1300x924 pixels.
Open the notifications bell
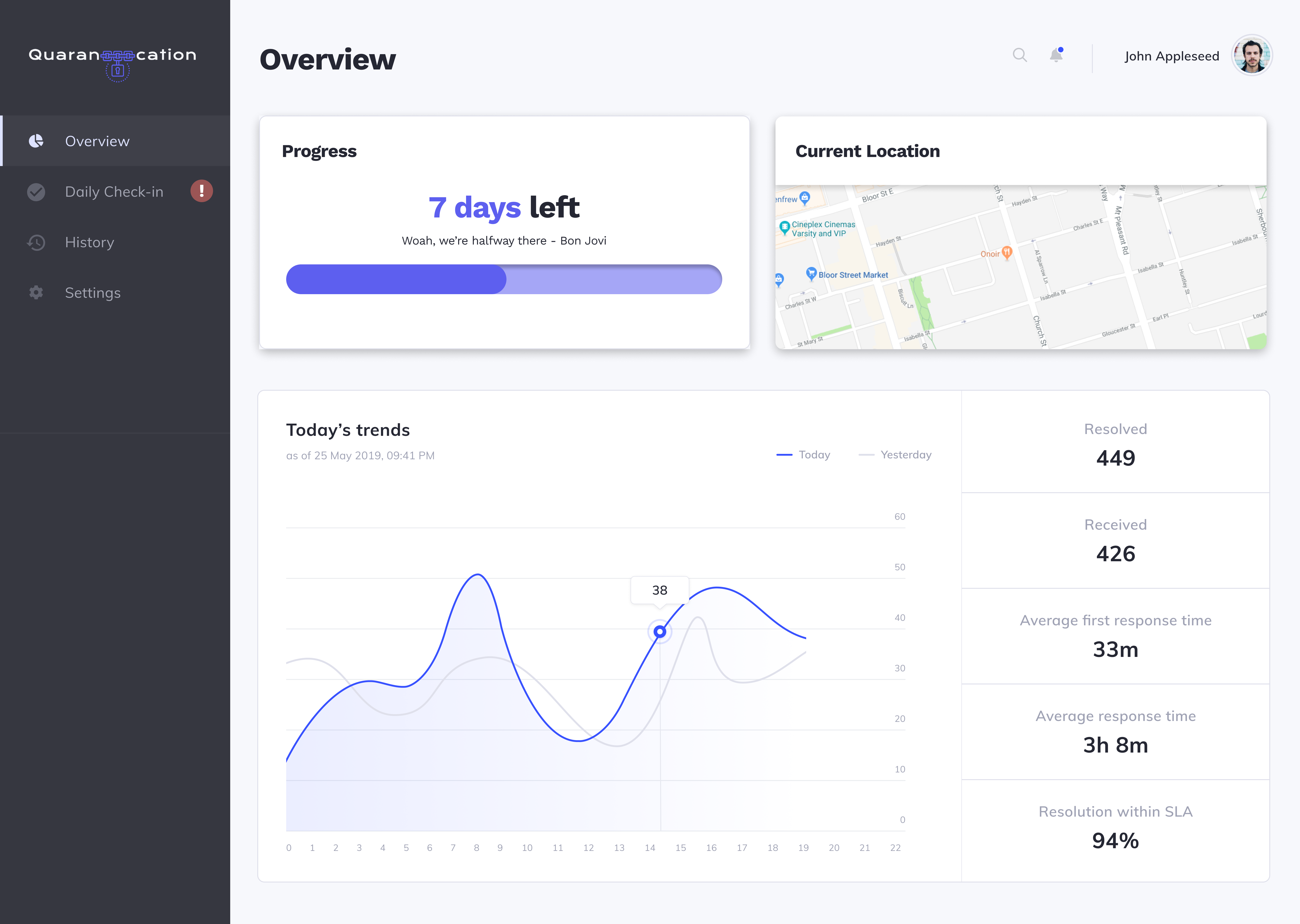(1056, 55)
